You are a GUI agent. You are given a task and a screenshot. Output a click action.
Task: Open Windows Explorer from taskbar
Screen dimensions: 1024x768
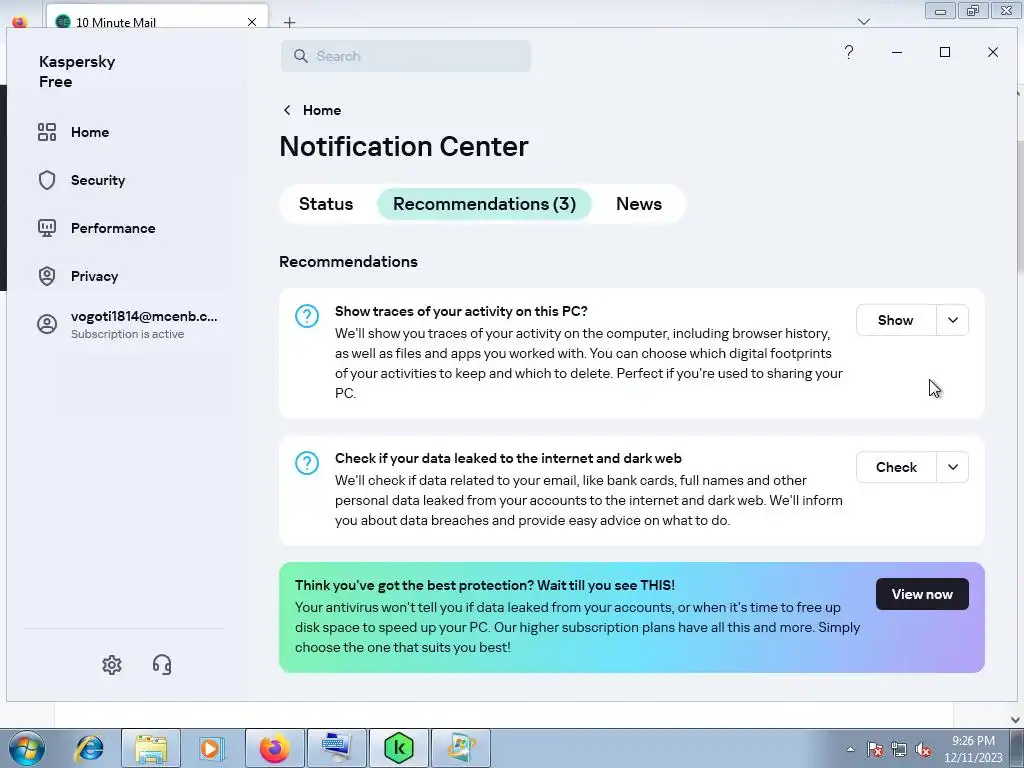151,748
